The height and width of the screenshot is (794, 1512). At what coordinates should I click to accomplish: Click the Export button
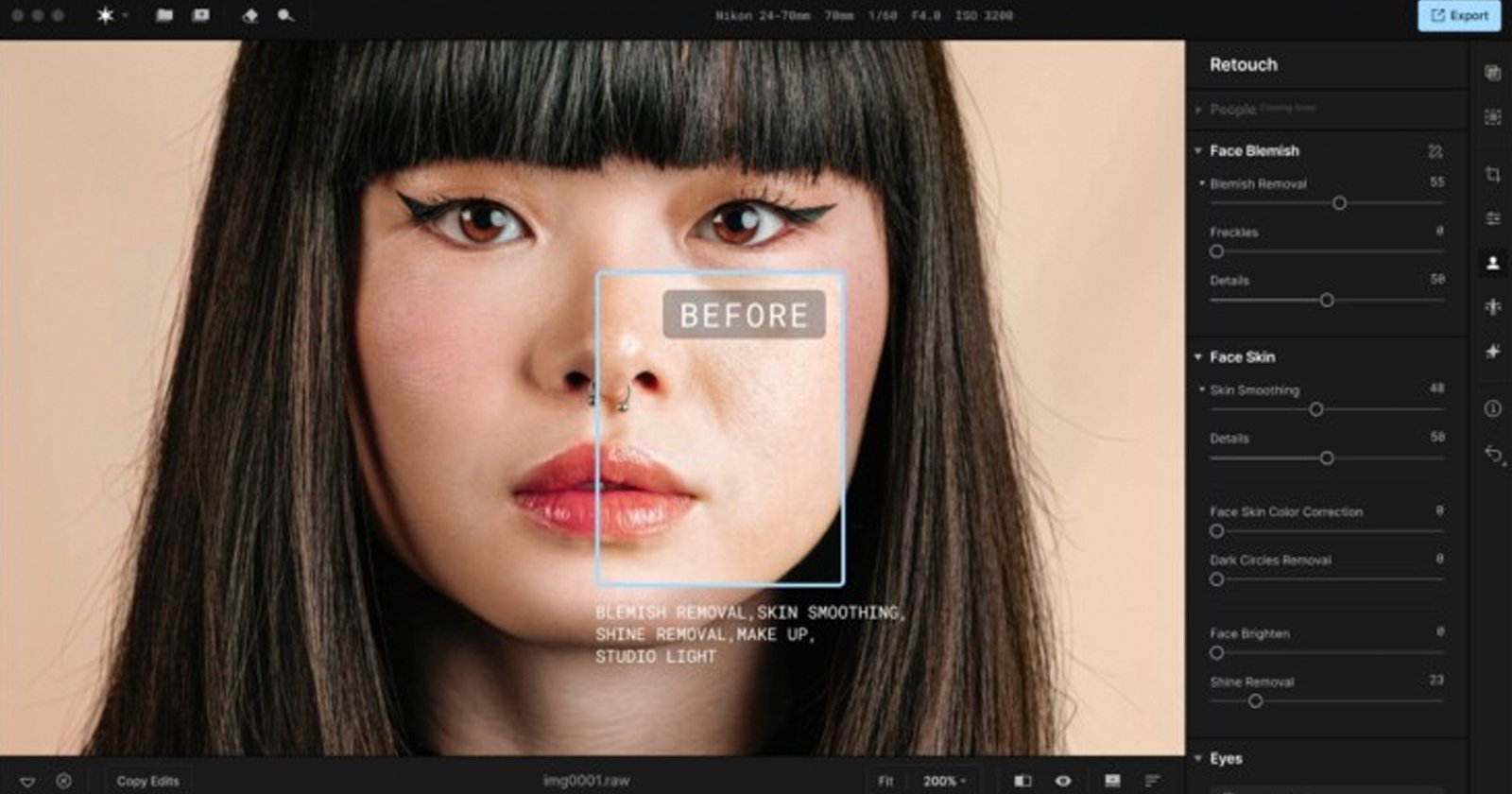click(x=1459, y=16)
